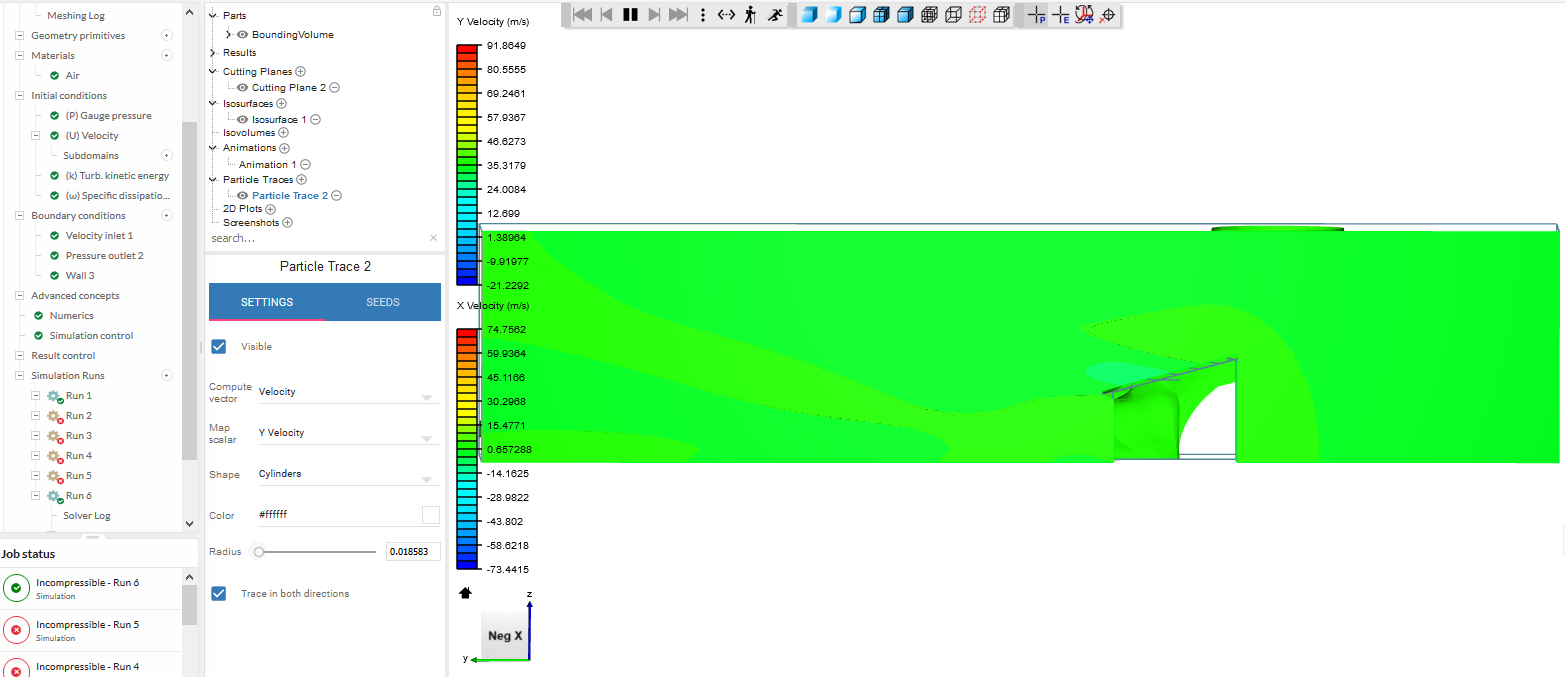Image resolution: width=1565 pixels, height=677 pixels.
Task: Click the Radius slider handle
Action: [x=259, y=552]
